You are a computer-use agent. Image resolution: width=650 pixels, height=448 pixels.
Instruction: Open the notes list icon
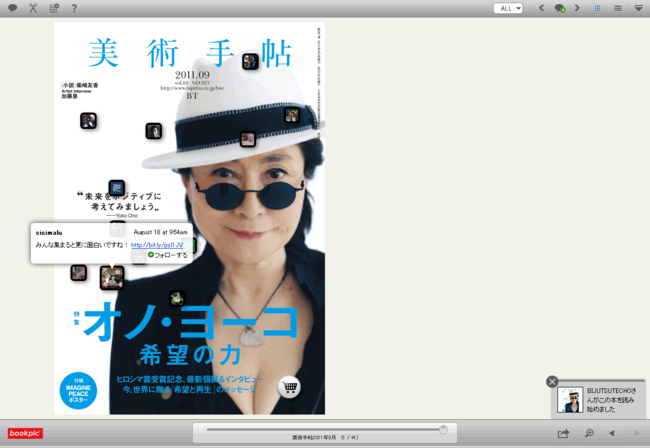click(x=54, y=8)
